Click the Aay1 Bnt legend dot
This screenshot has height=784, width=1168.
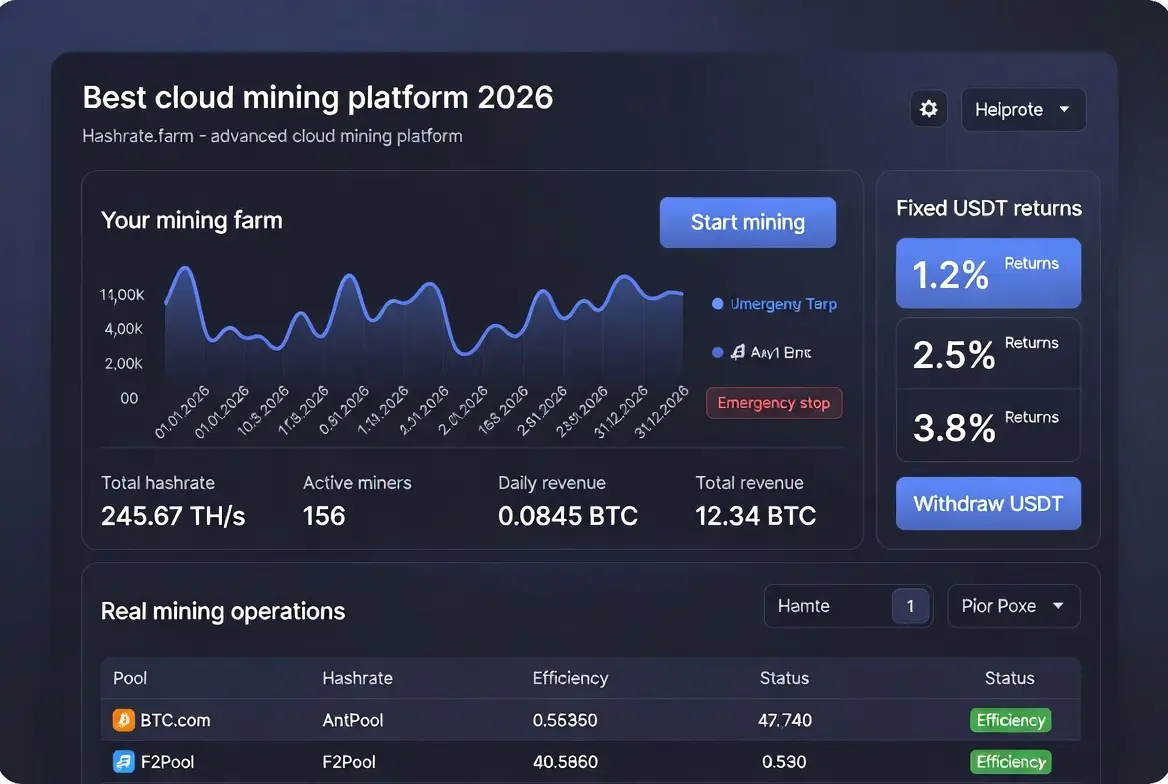point(717,352)
